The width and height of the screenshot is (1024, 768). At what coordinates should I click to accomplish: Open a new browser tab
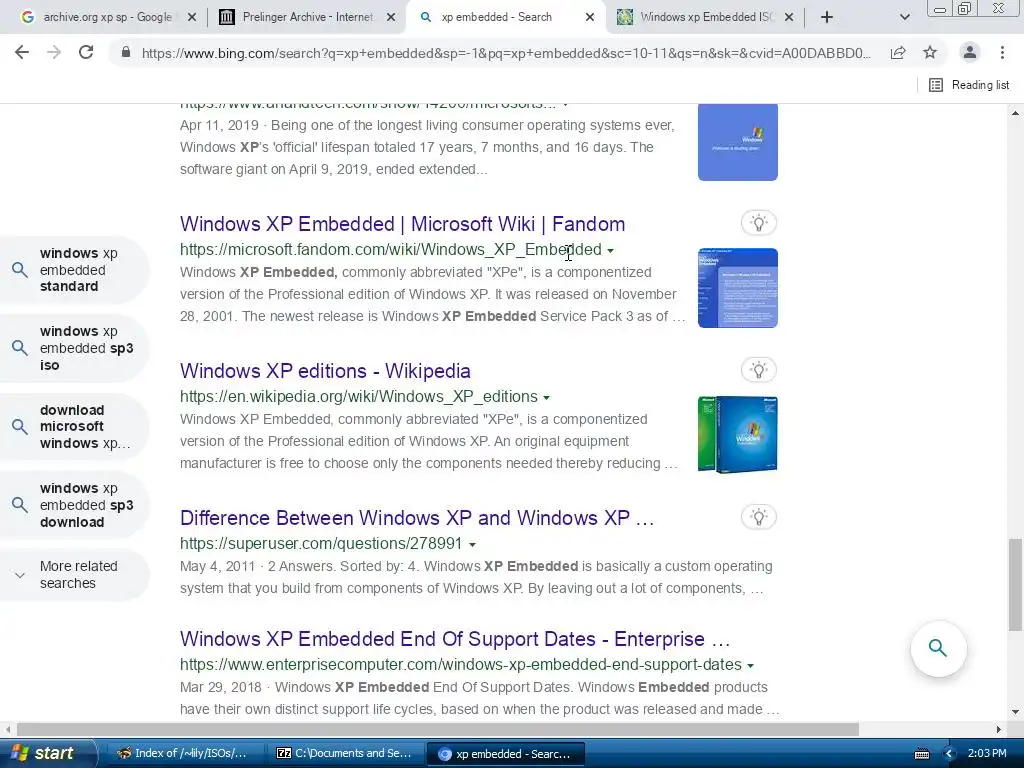[x=827, y=18]
